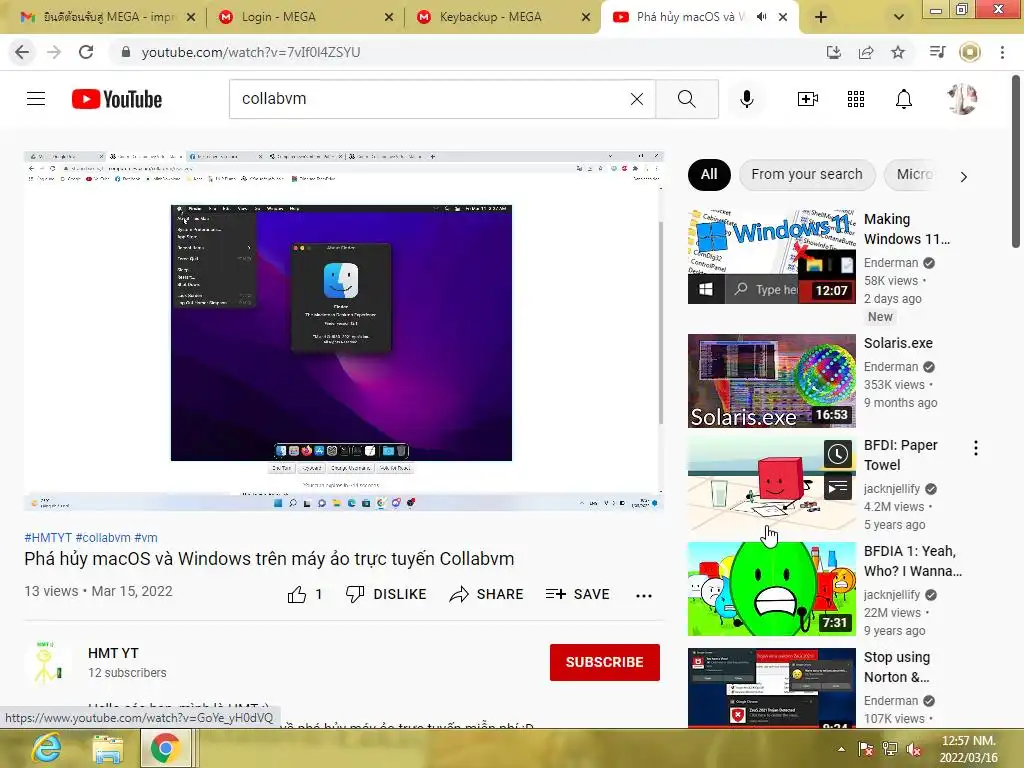Select the From your search chip
This screenshot has width=1024, height=768.
pos(807,174)
